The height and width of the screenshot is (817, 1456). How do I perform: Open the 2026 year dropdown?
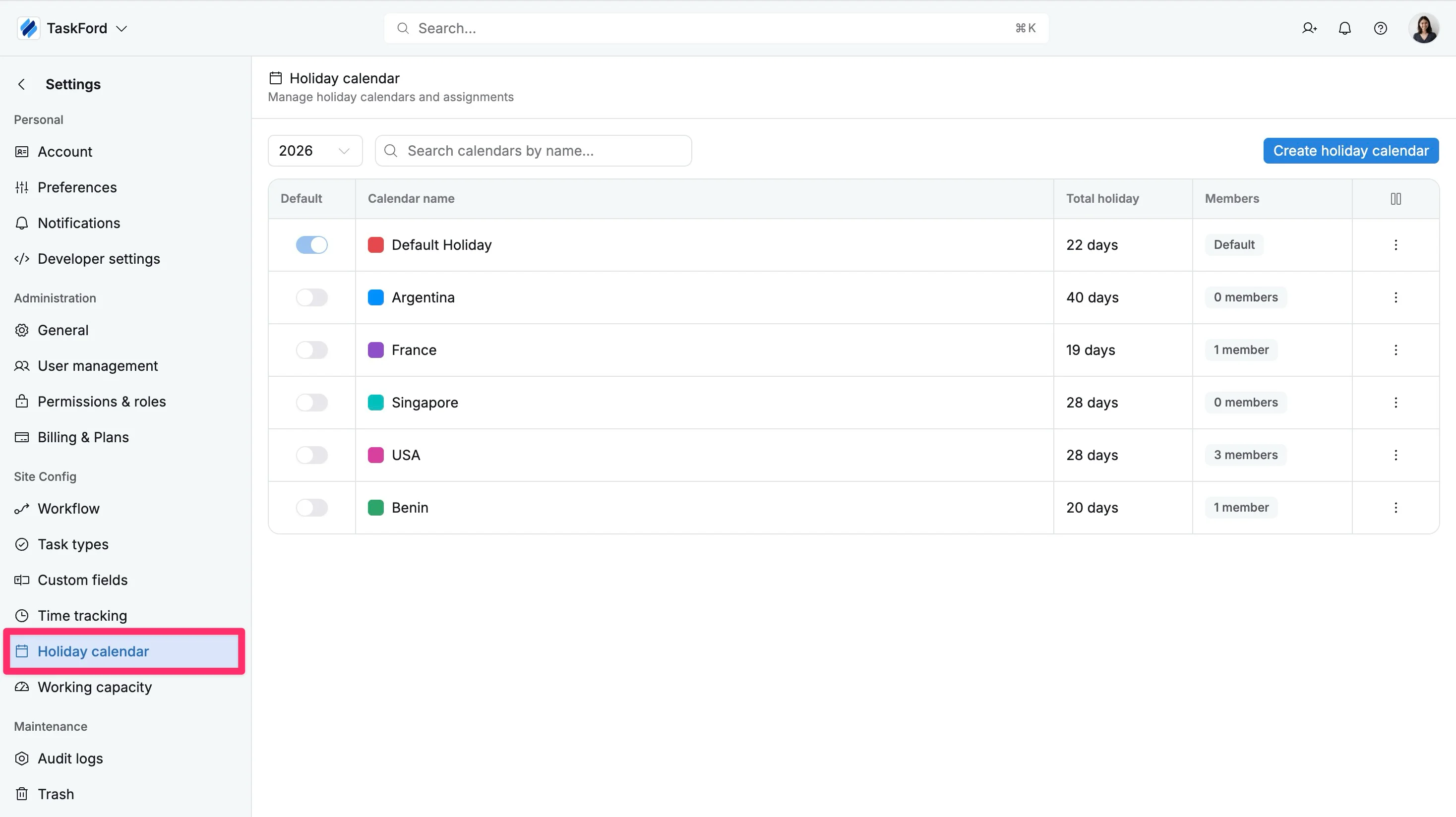pyautogui.click(x=315, y=151)
